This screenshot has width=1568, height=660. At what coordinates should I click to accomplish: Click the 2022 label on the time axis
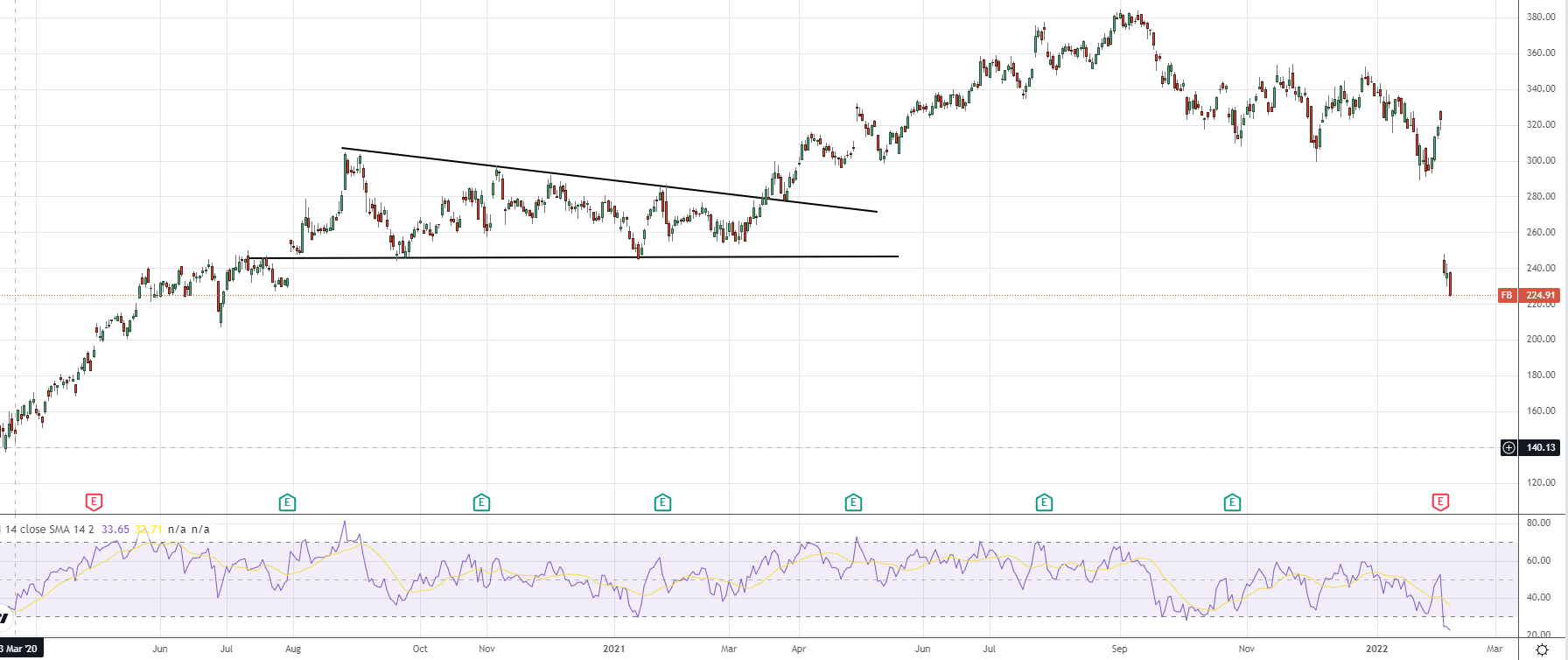tap(1376, 649)
